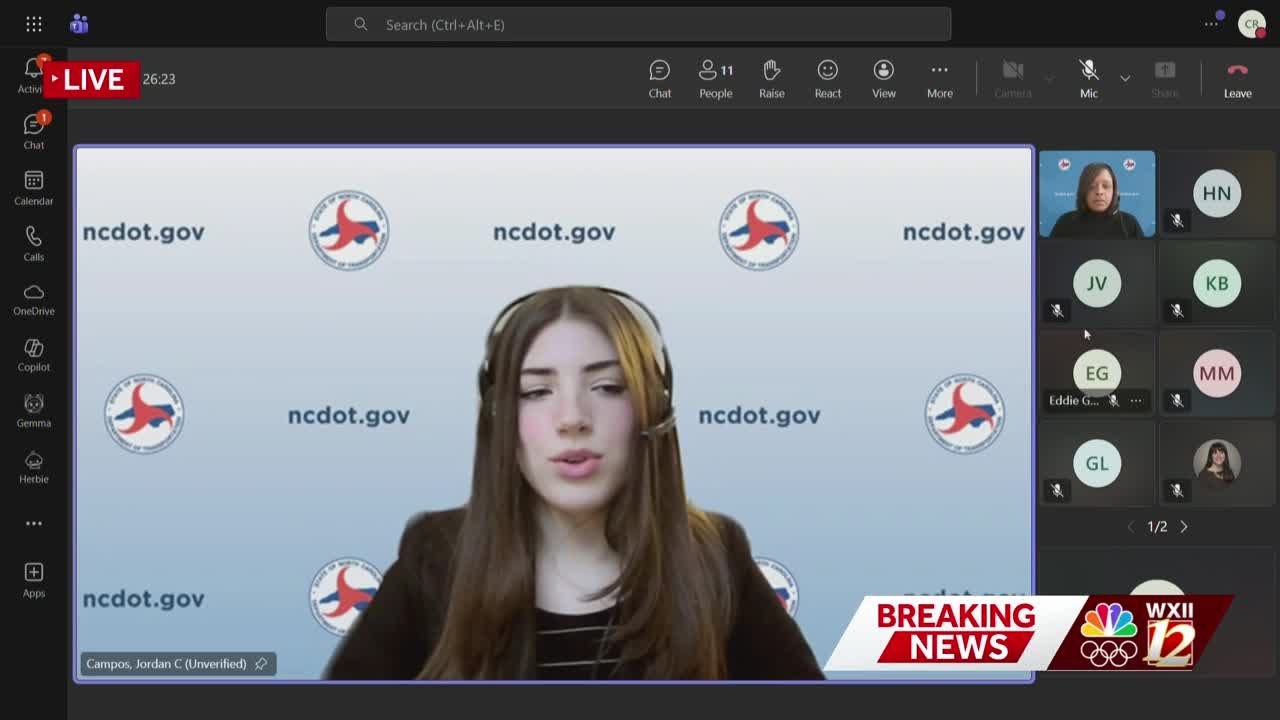
Task: Open the Herbie app
Action: [x=34, y=467]
